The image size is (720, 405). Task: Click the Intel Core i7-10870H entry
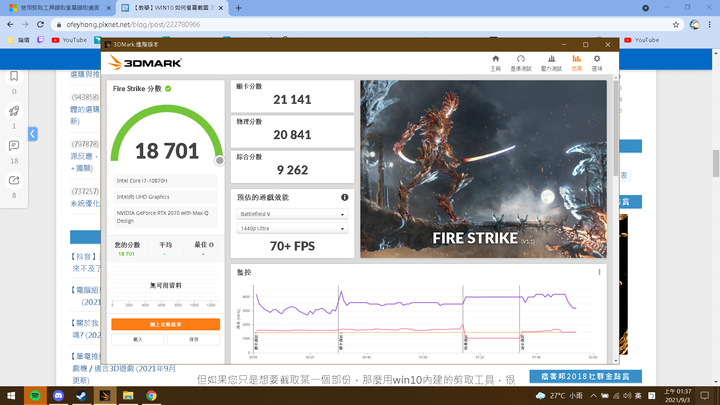pos(165,181)
